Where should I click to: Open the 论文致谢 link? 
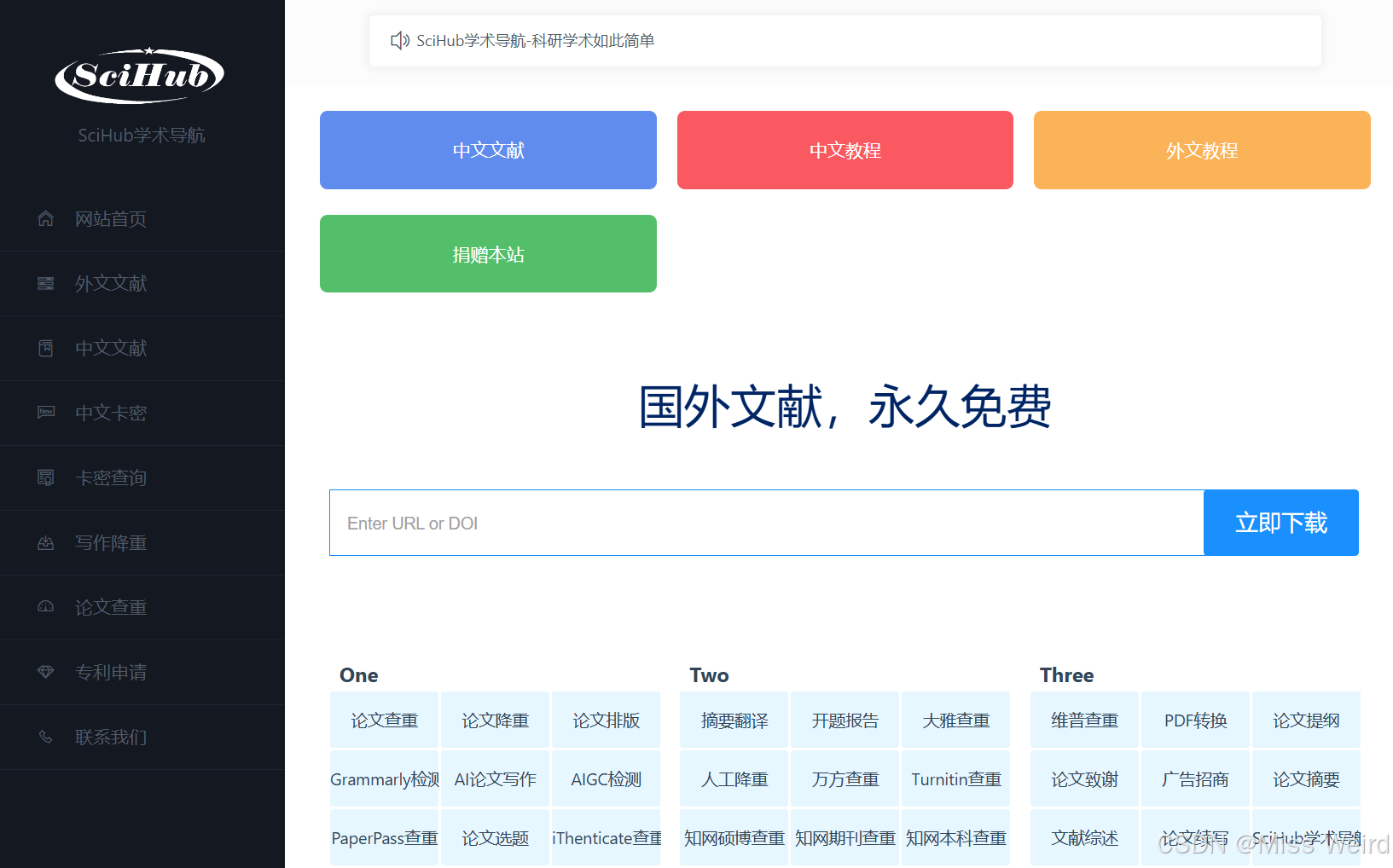[1085, 779]
